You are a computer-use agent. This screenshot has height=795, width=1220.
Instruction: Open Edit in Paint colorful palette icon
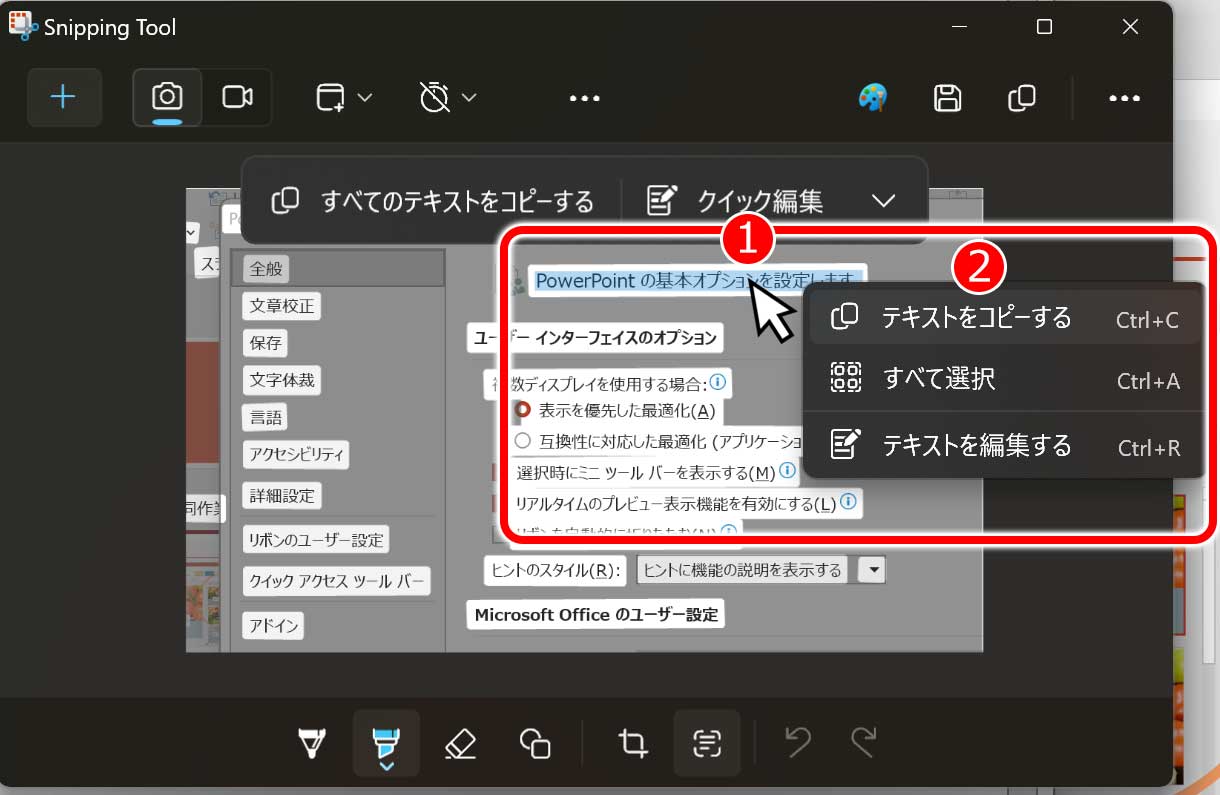point(872,97)
